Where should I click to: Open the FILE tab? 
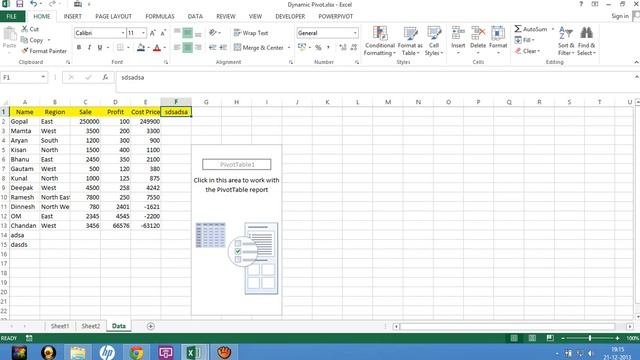[x=11, y=16]
